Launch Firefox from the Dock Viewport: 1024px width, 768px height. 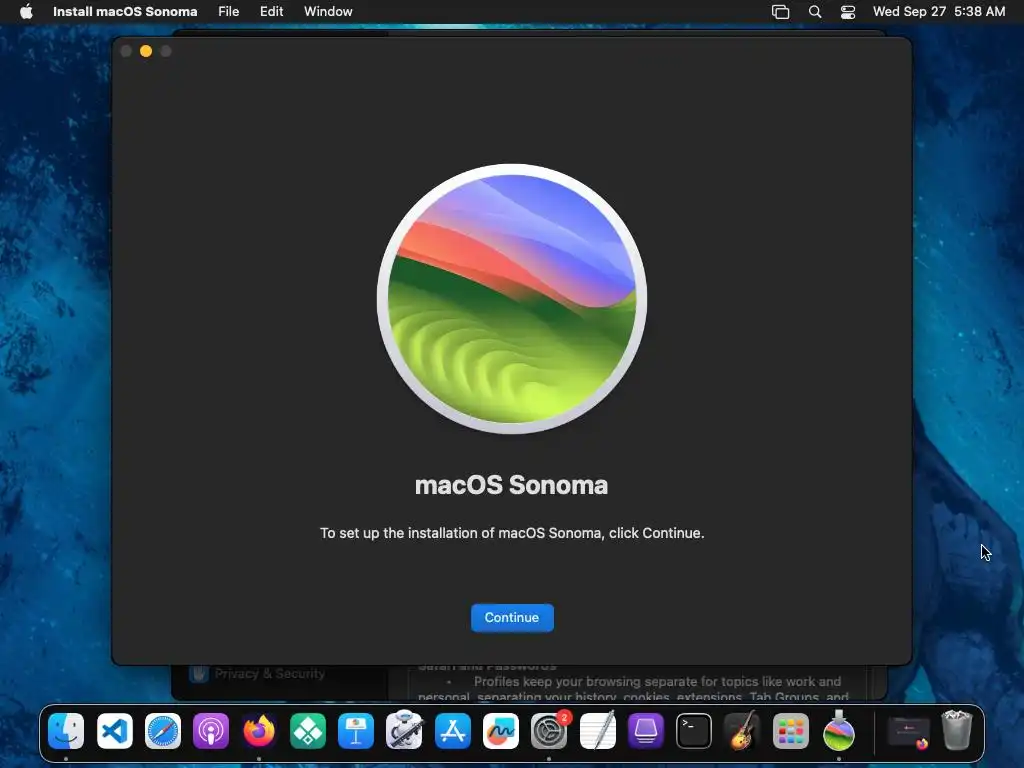click(259, 731)
